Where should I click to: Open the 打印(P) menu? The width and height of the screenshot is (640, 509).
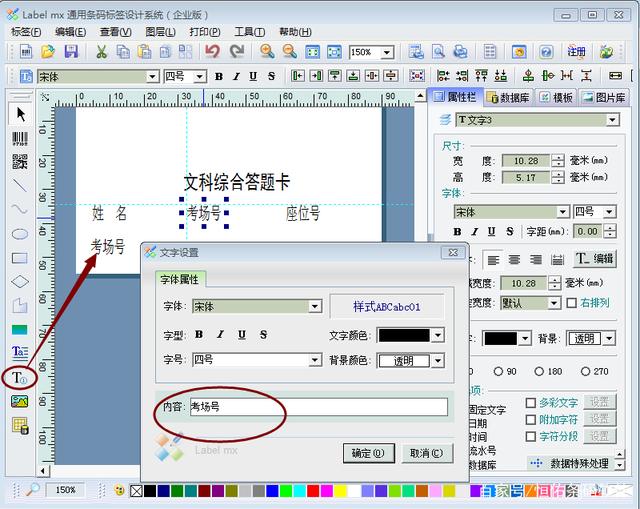(x=205, y=32)
